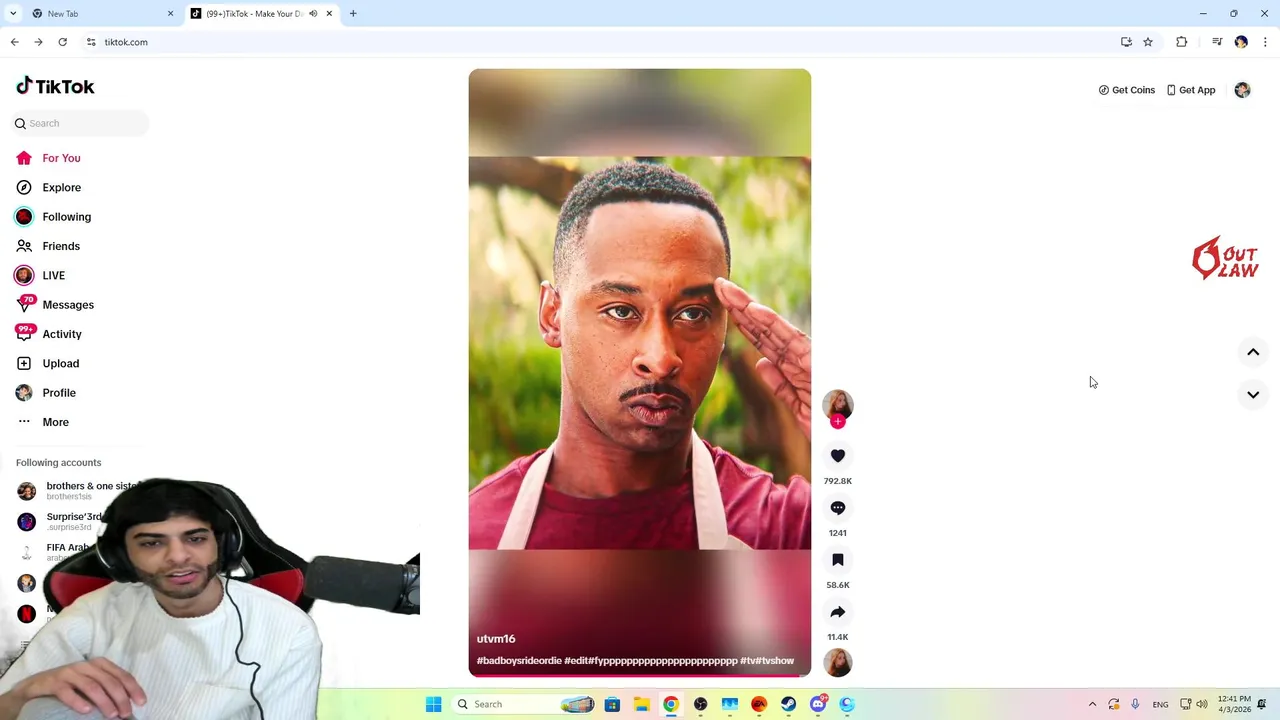
Task: Go to the previous video
Action: point(1253,352)
